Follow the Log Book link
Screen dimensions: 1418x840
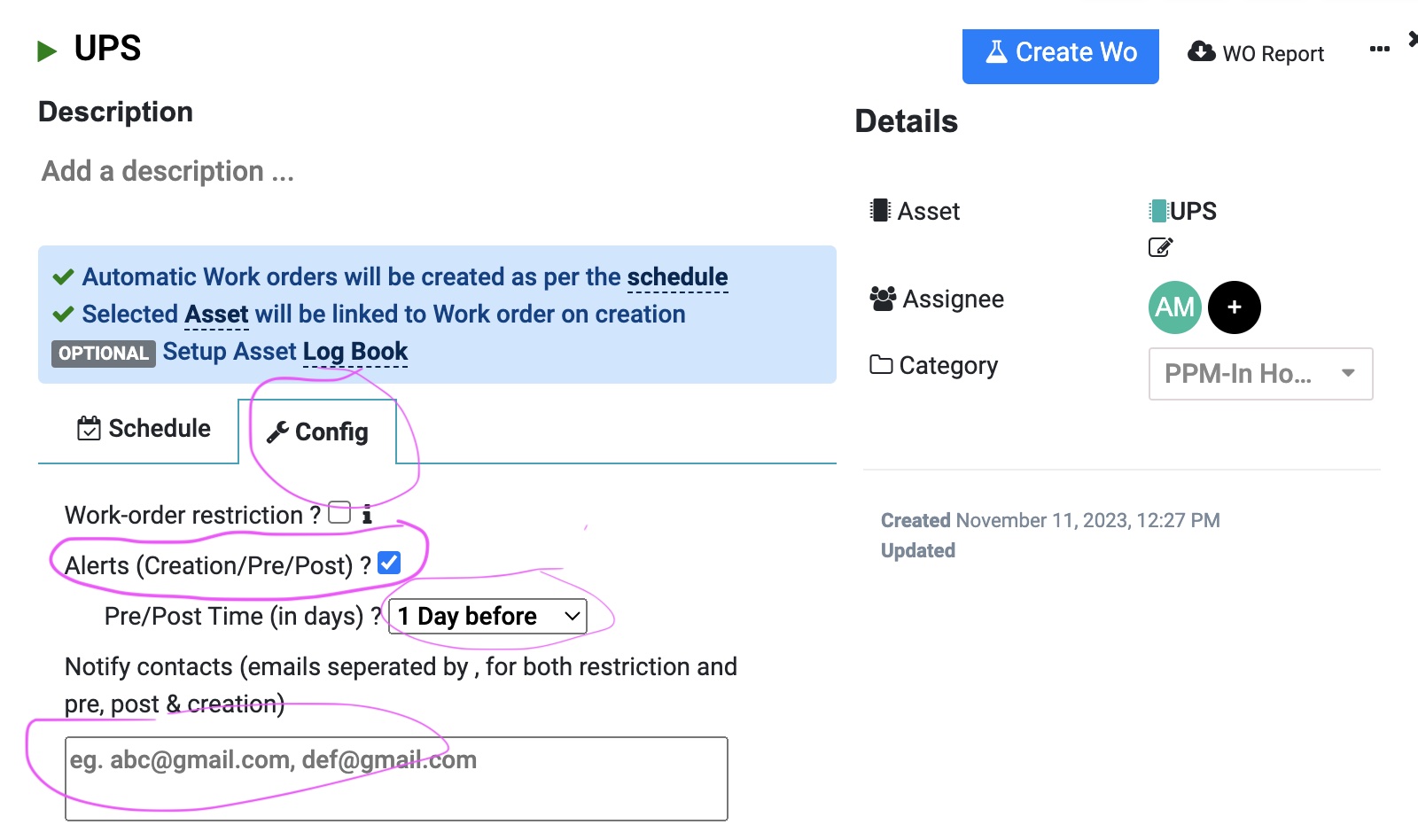tap(355, 352)
